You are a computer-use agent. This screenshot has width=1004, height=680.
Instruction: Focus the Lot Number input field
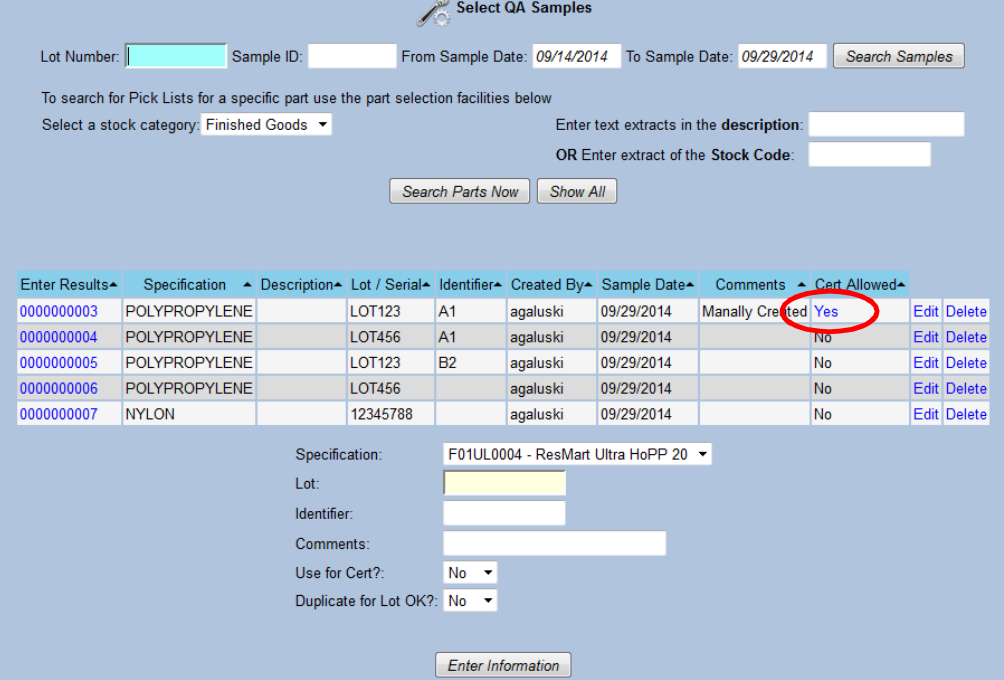pos(177,57)
